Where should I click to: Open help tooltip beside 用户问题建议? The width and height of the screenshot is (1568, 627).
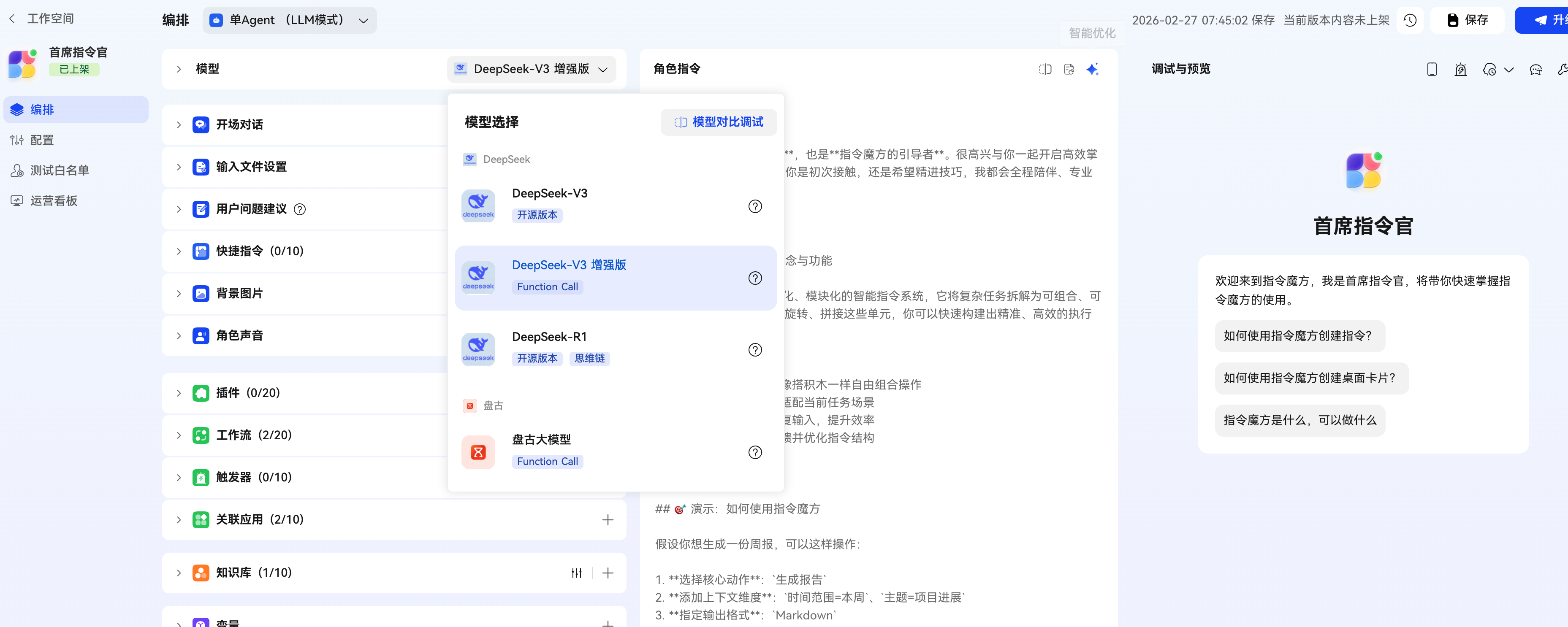[x=300, y=209]
